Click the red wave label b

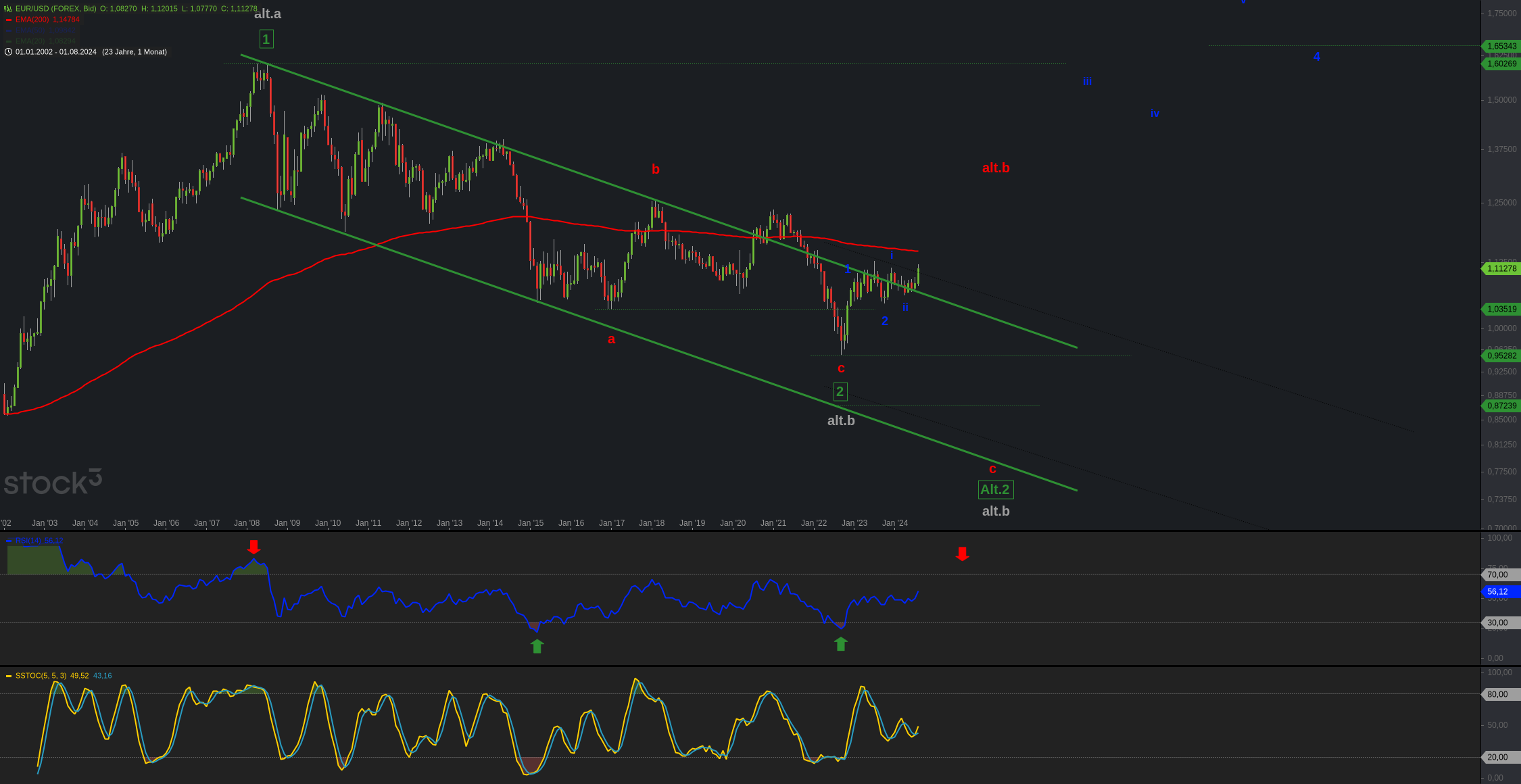pos(655,169)
